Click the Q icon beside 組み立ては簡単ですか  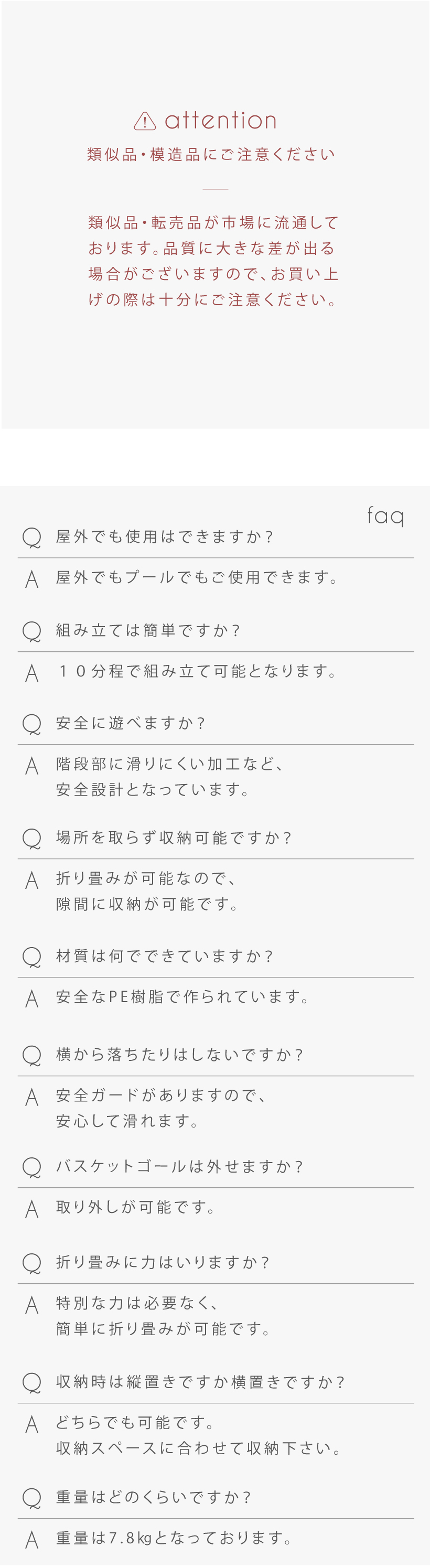(x=31, y=631)
